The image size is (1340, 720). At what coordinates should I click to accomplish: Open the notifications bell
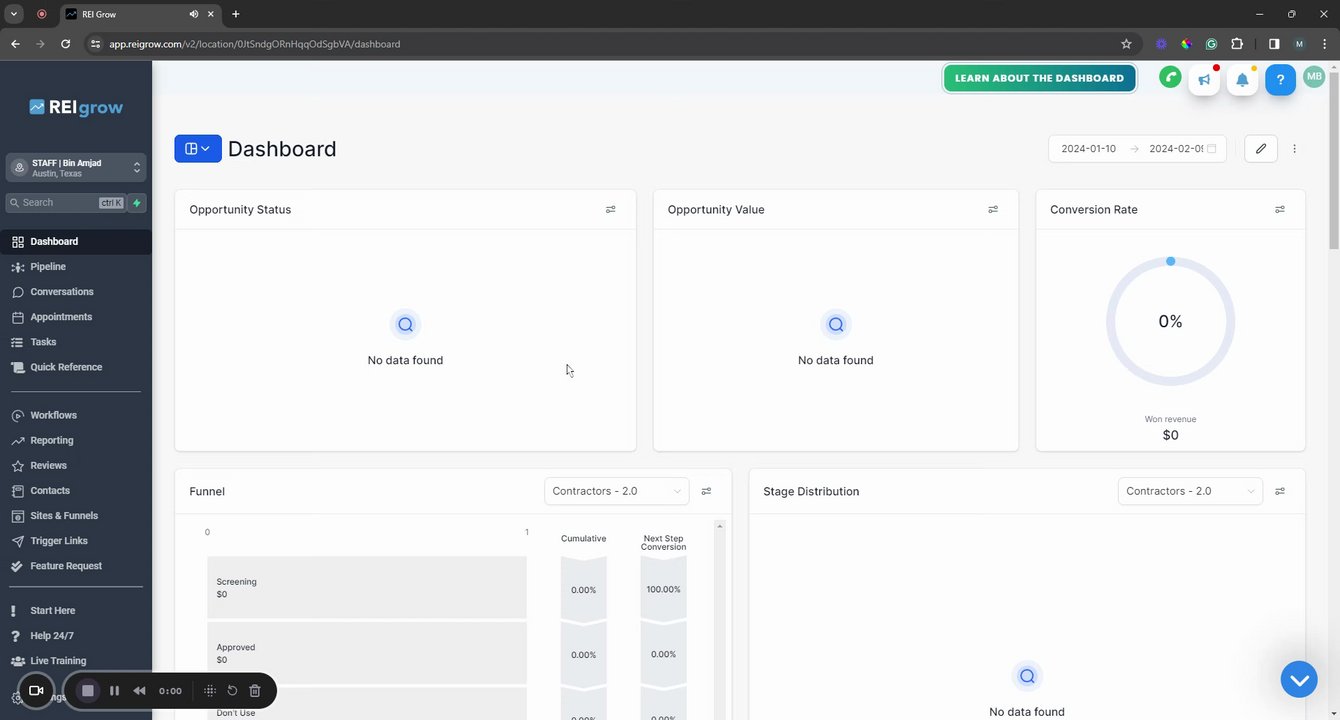pos(1242,80)
